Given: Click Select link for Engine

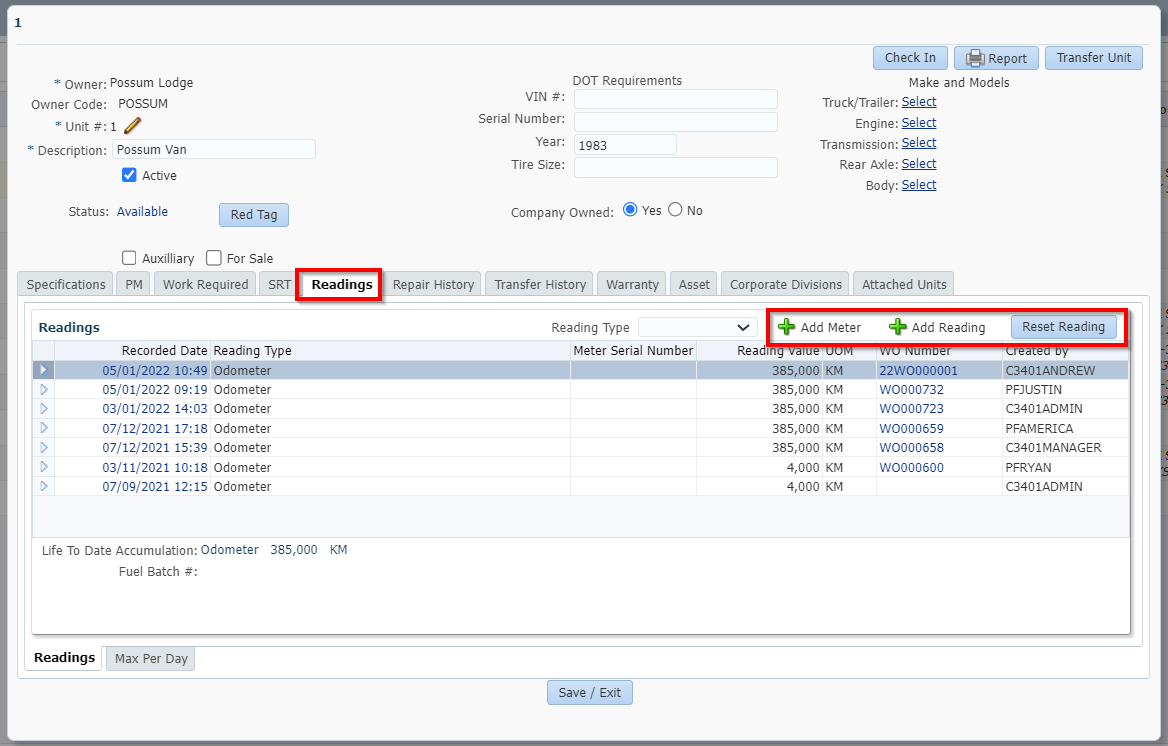Looking at the screenshot, I should (x=918, y=122).
